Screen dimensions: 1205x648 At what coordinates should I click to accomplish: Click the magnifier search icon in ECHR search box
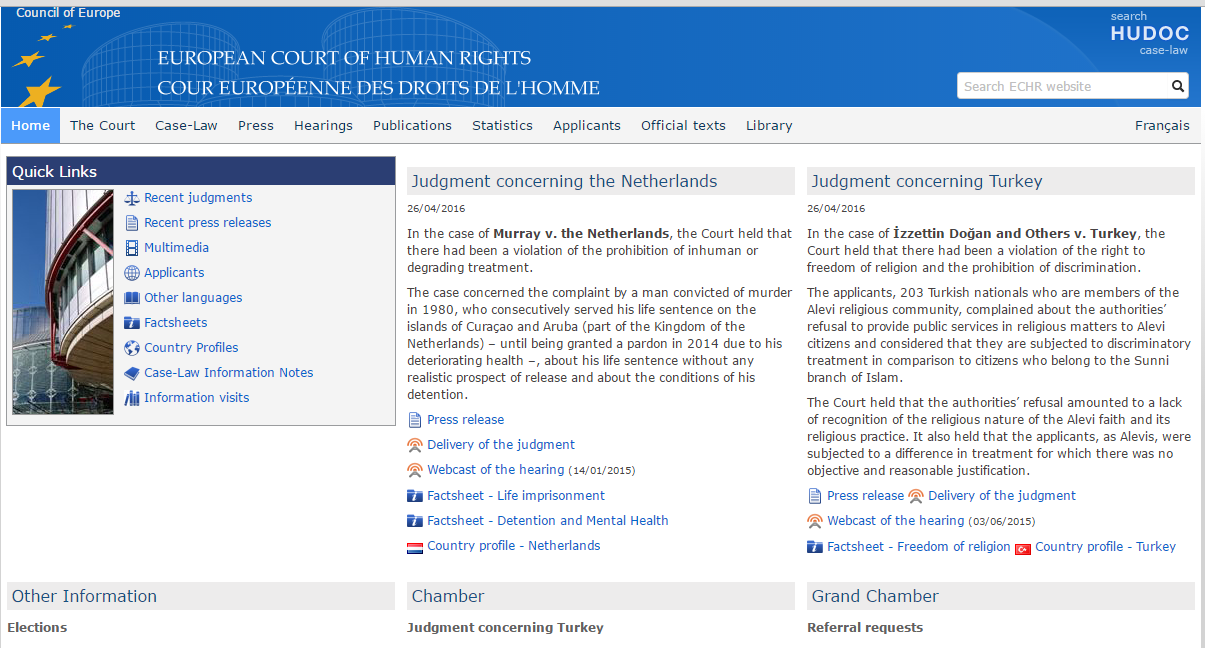[1178, 86]
